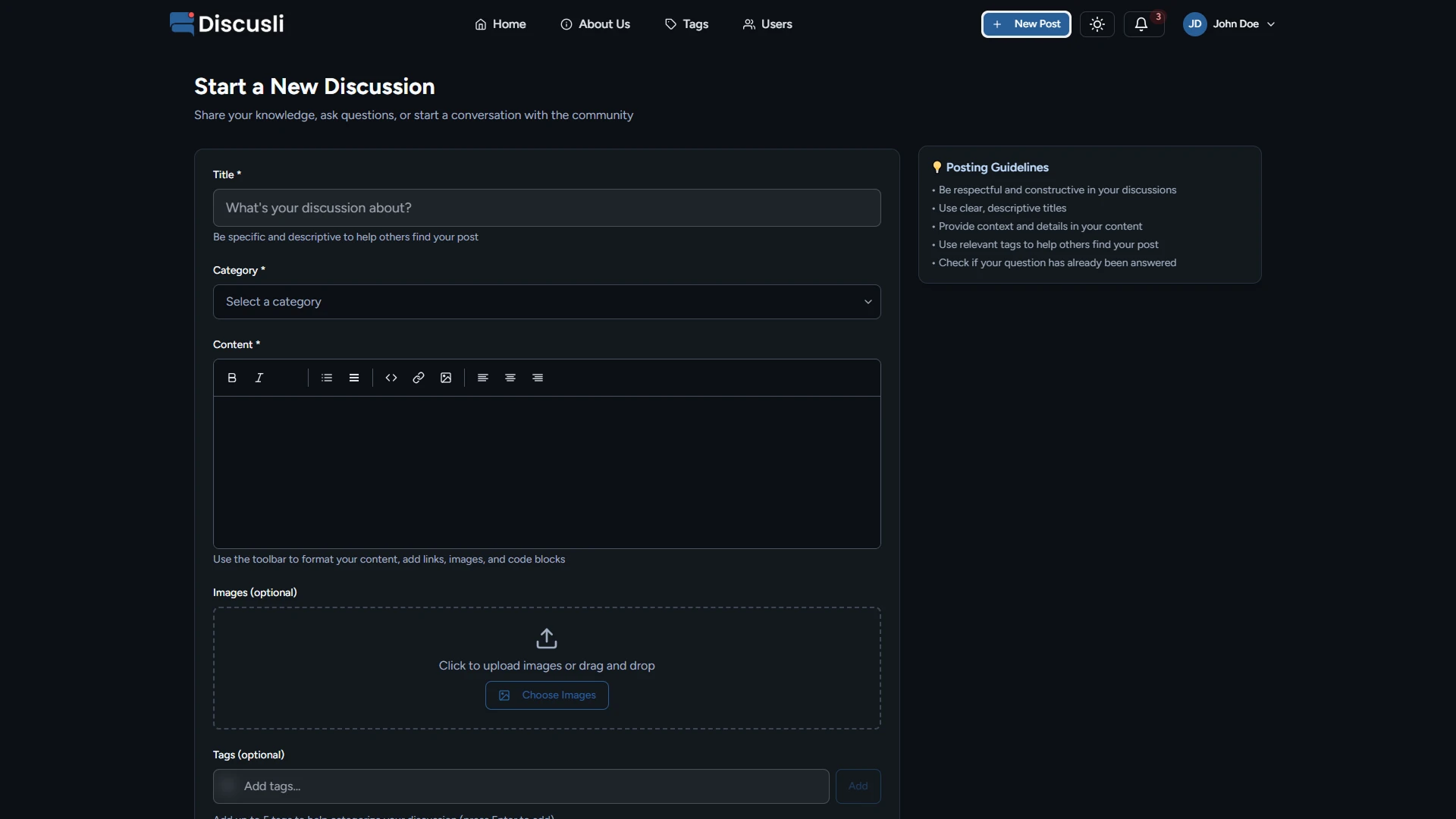1456x819 pixels.
Task: Navigate to Users page
Action: coord(767,24)
